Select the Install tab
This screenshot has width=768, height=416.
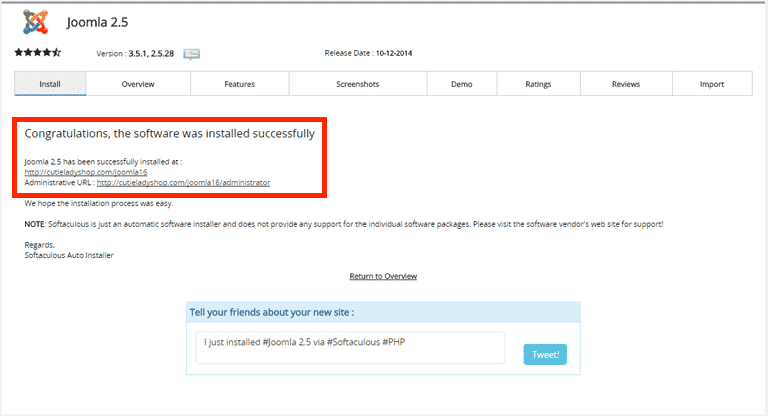[50, 84]
